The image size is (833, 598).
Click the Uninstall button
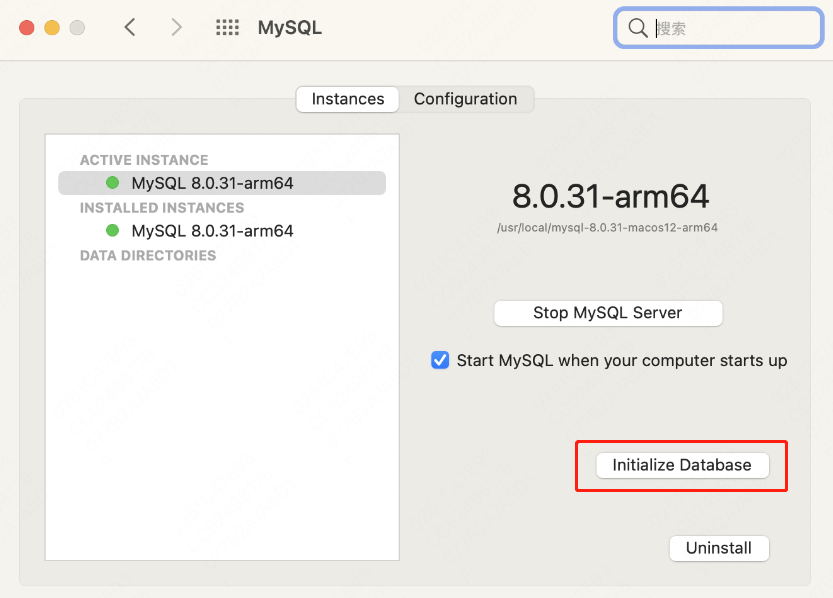click(x=719, y=548)
